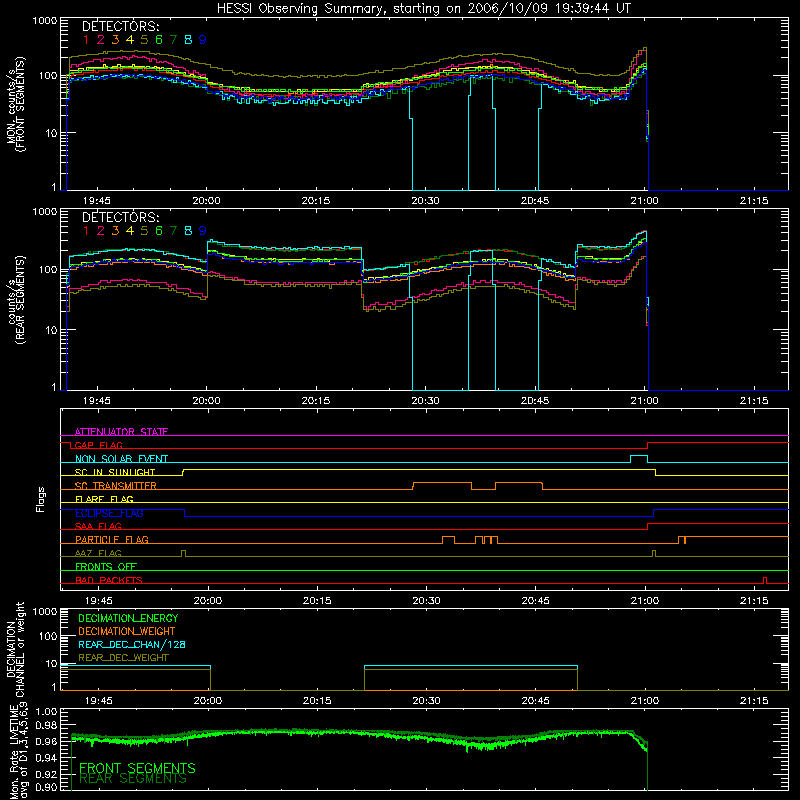The height and width of the screenshot is (800, 800).
Task: Click the first SC_TRANSMITTER raised pulse near 20:30
Action: [x=442, y=486]
